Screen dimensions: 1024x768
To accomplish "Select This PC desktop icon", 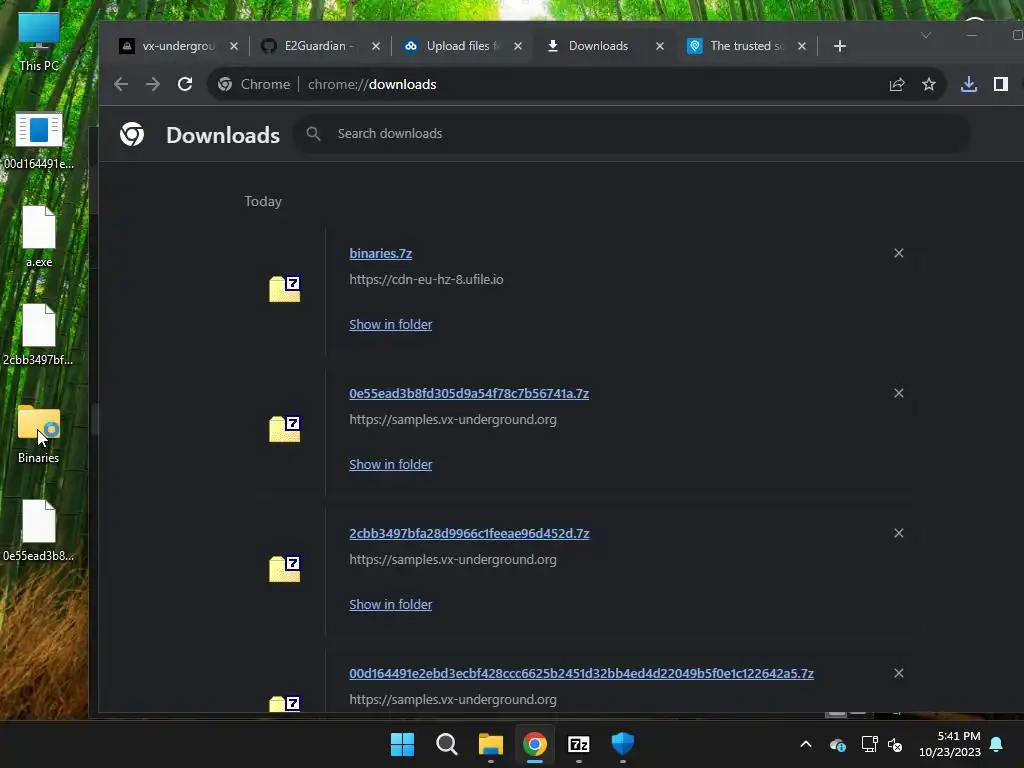I will tap(39, 41).
